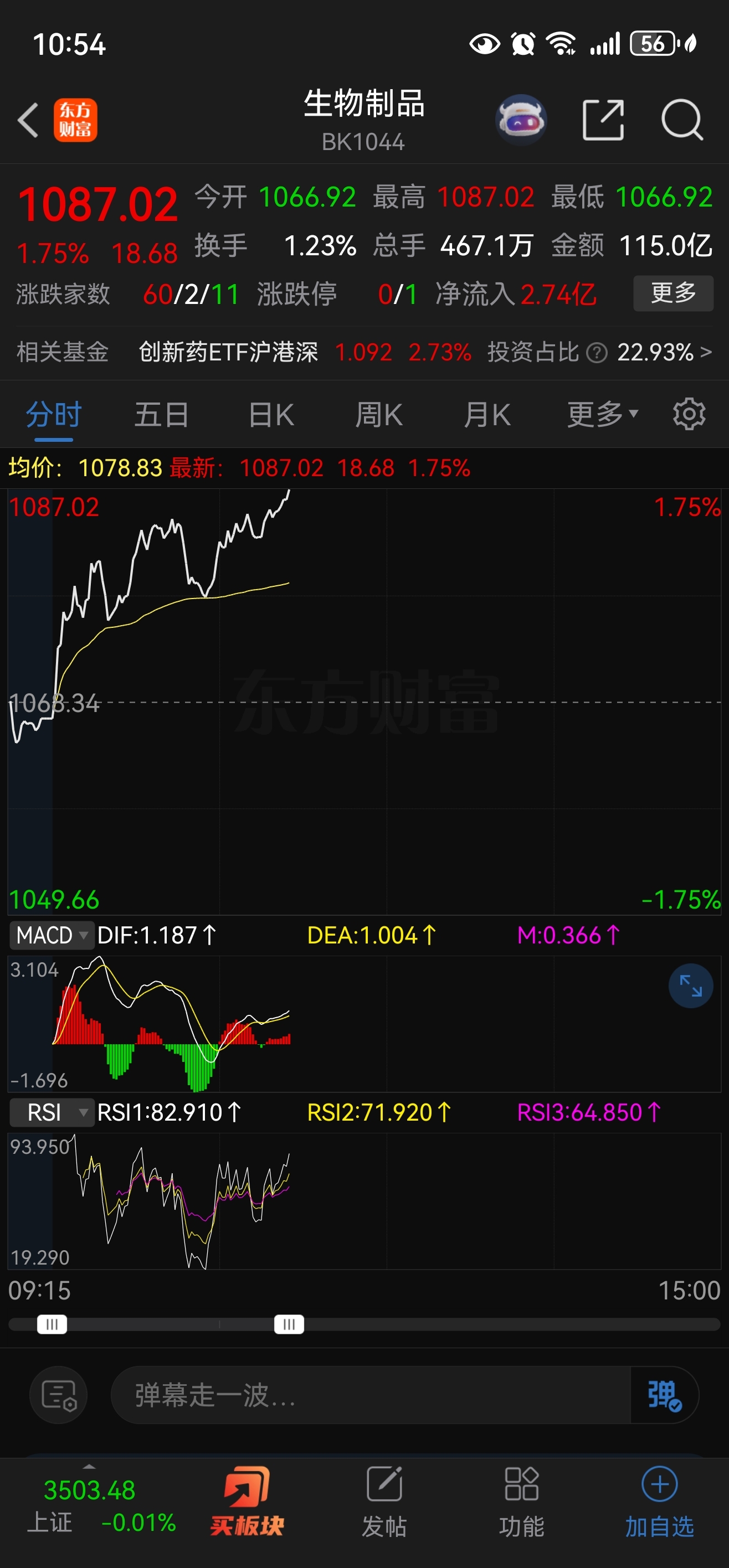Open the RSI indicator dropdown
The height and width of the screenshot is (1568, 729).
point(52,1113)
